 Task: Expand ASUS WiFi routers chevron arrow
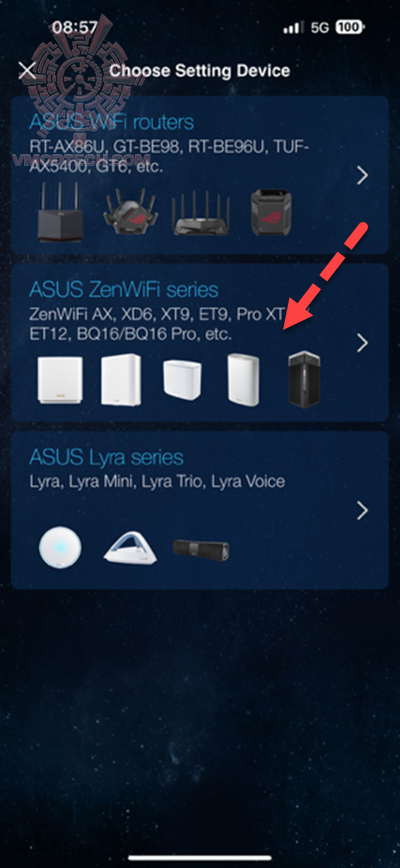point(362,176)
